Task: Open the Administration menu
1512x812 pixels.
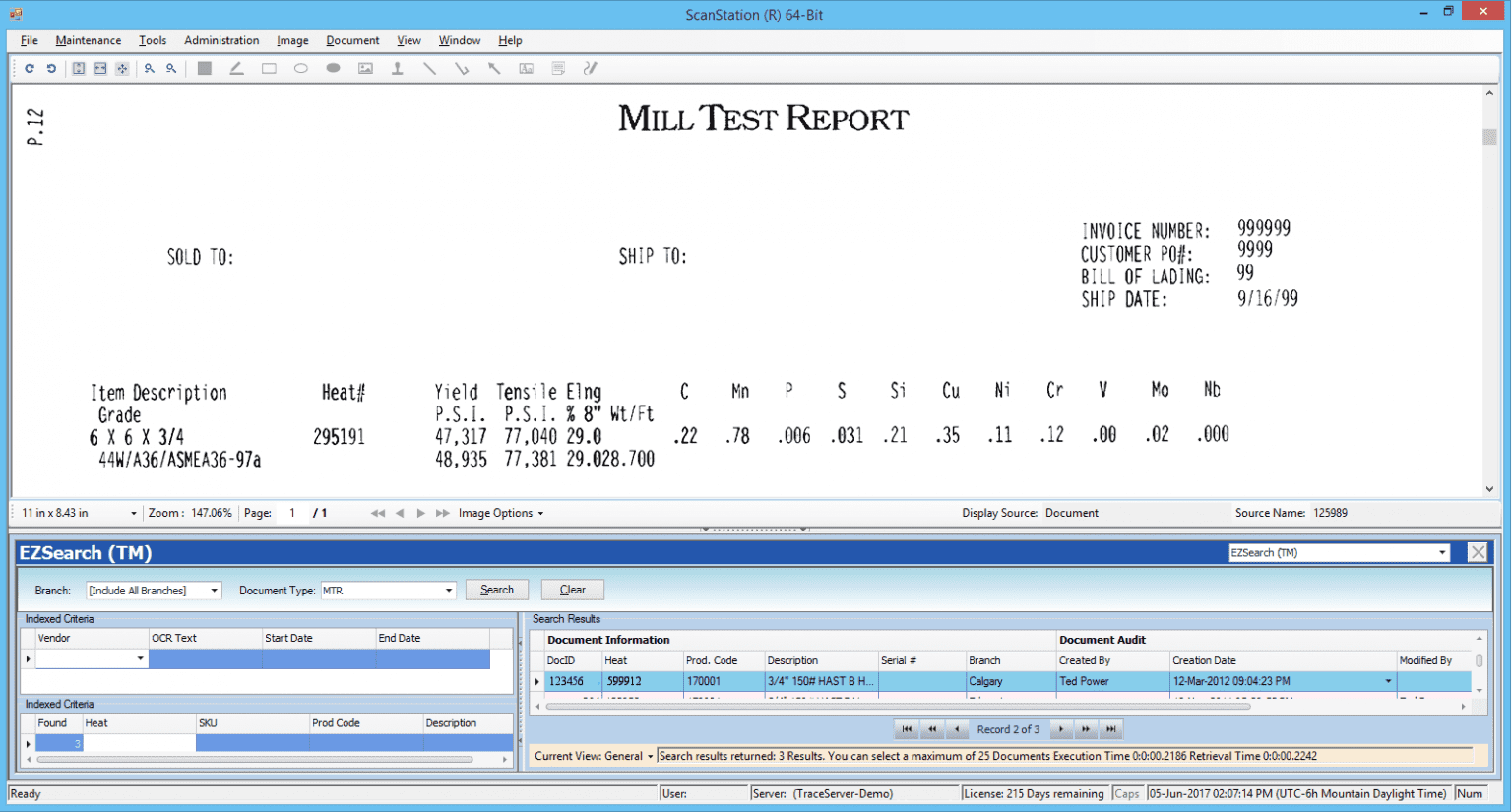Action: [220, 40]
